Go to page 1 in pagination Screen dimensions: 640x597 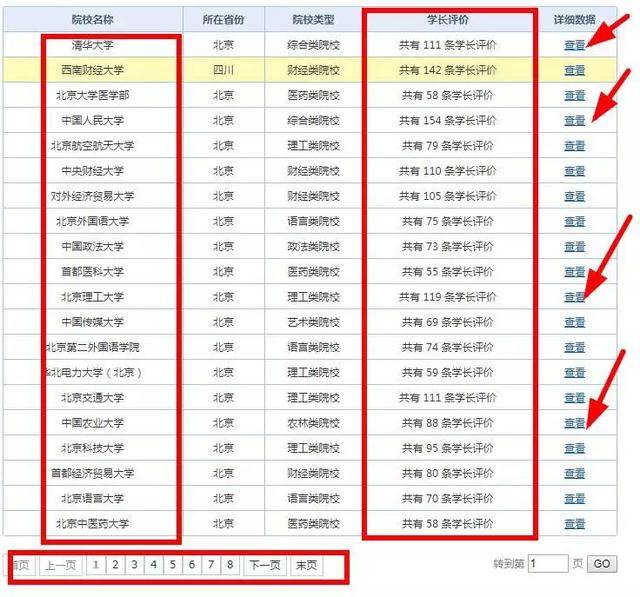point(96,565)
